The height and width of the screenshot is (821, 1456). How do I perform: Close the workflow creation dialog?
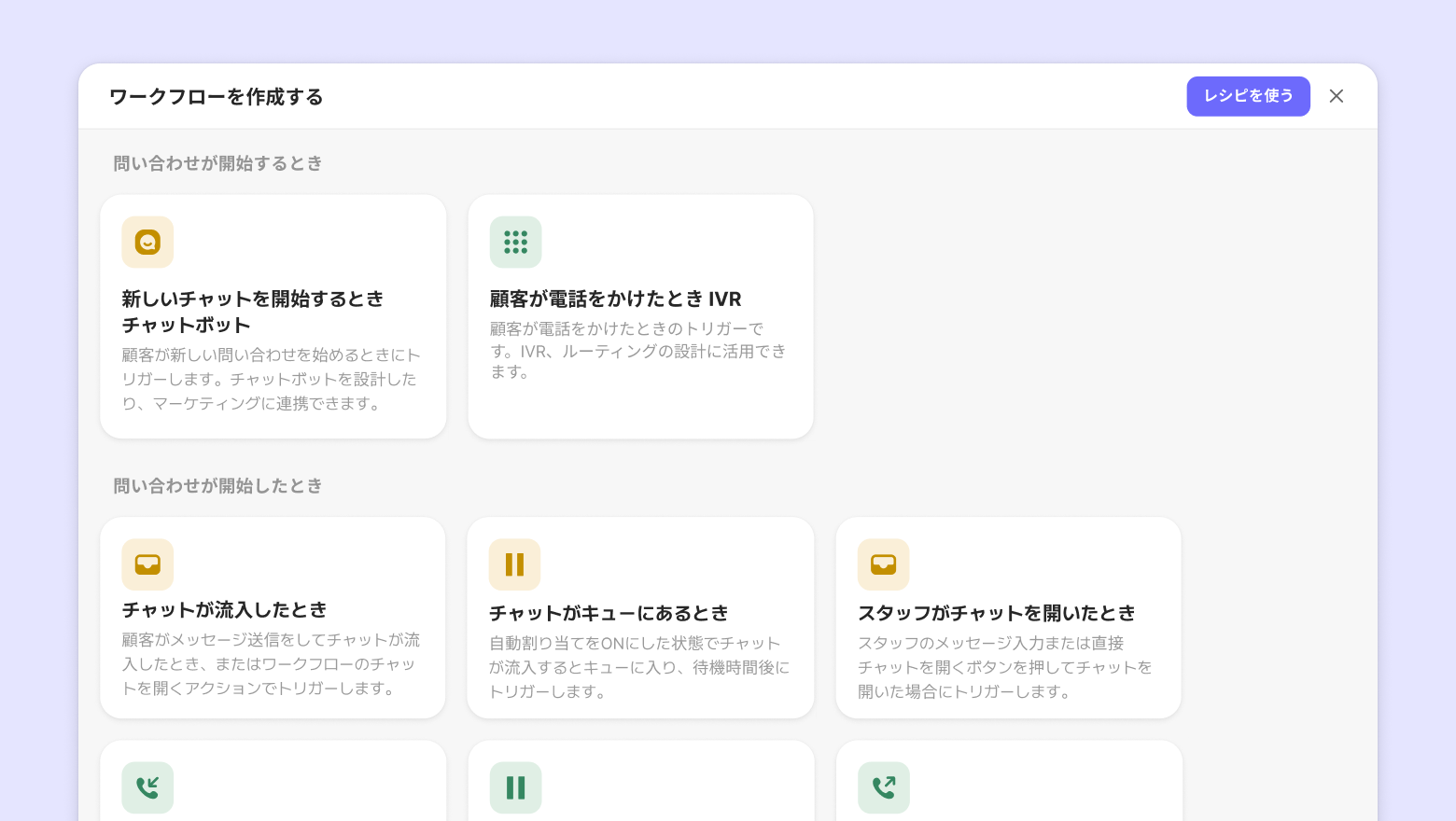(x=1337, y=96)
